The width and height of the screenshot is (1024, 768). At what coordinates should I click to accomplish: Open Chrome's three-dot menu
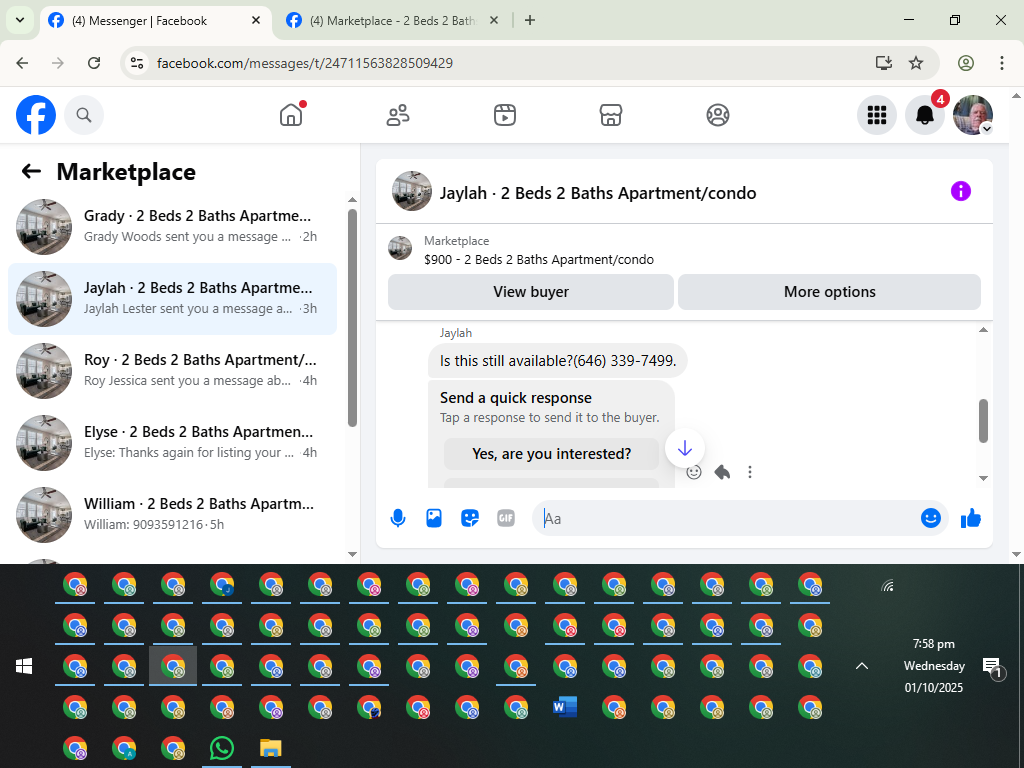(x=1002, y=63)
